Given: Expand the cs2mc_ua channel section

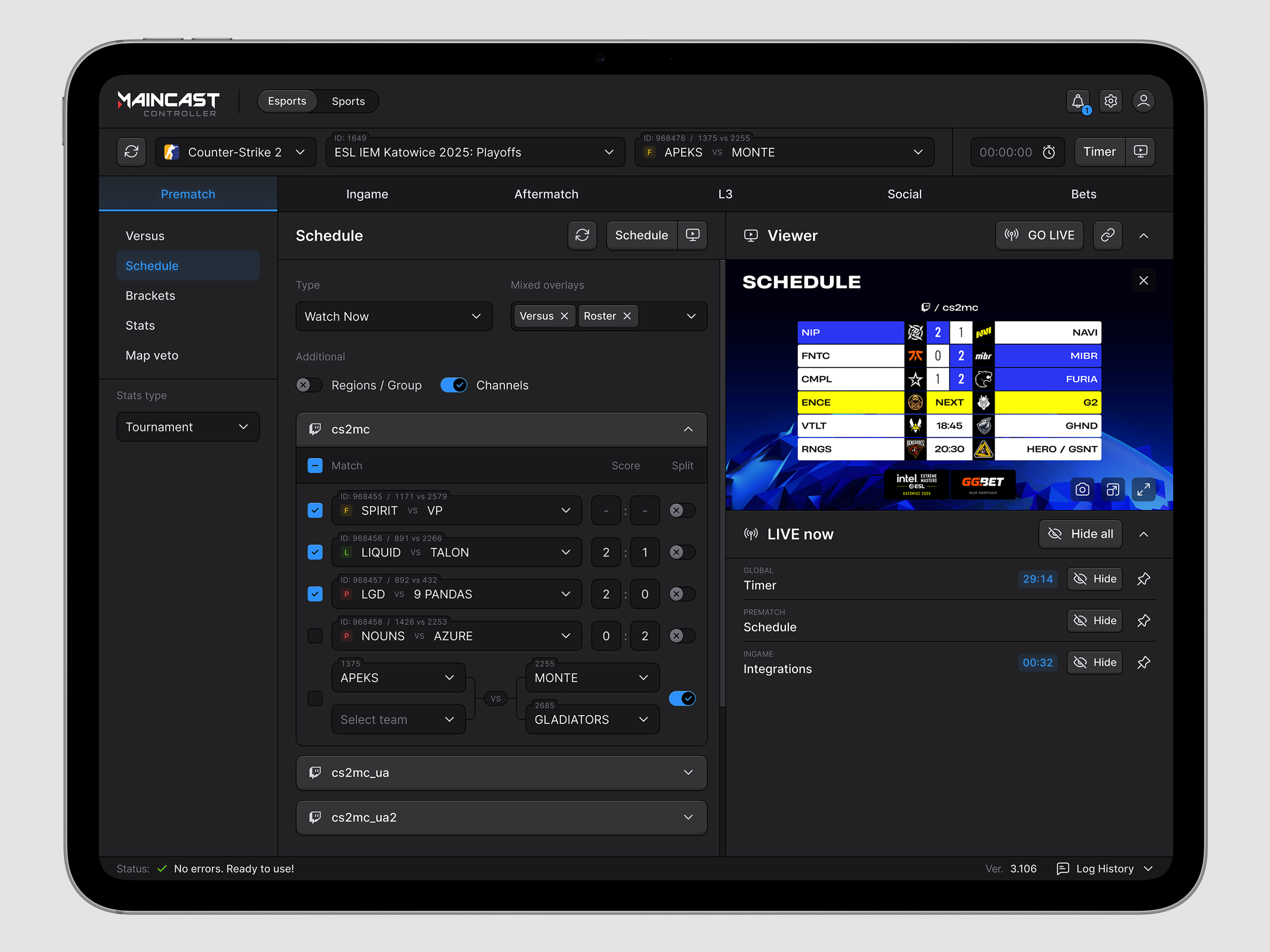Looking at the screenshot, I should click(x=688, y=772).
